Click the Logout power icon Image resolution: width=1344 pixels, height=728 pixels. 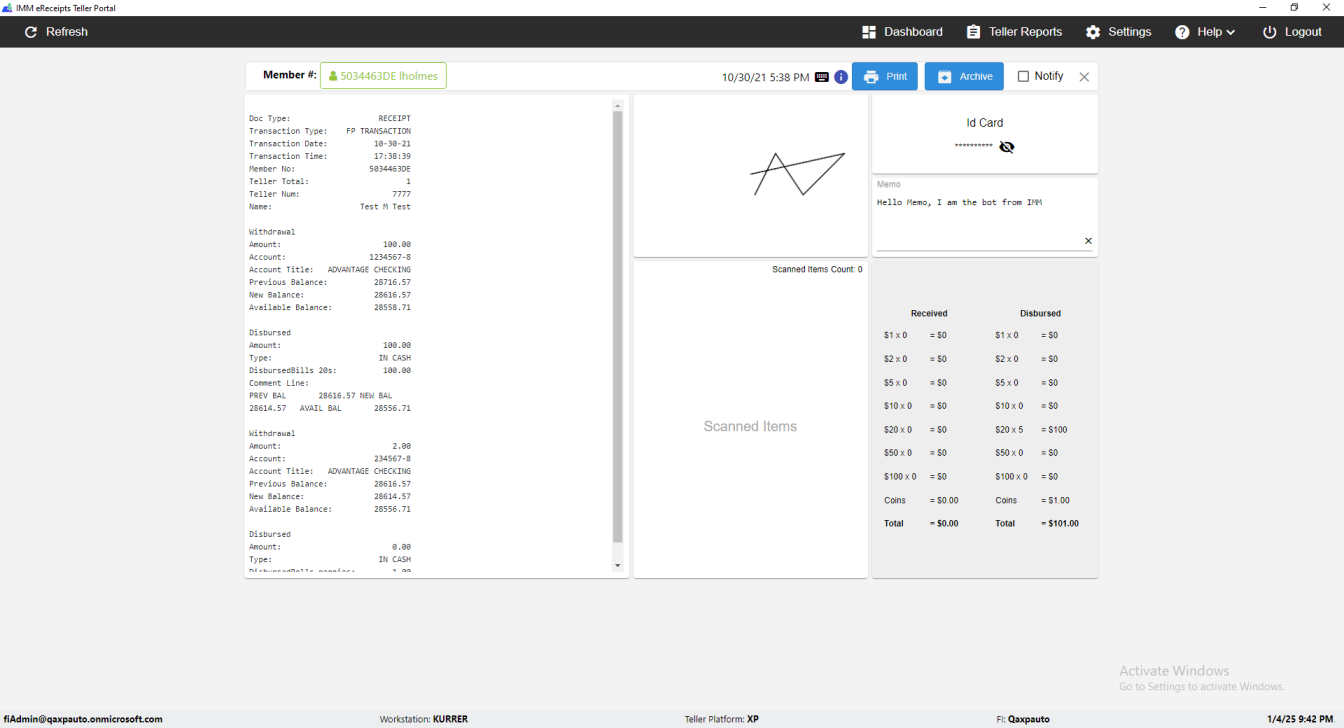(x=1269, y=32)
